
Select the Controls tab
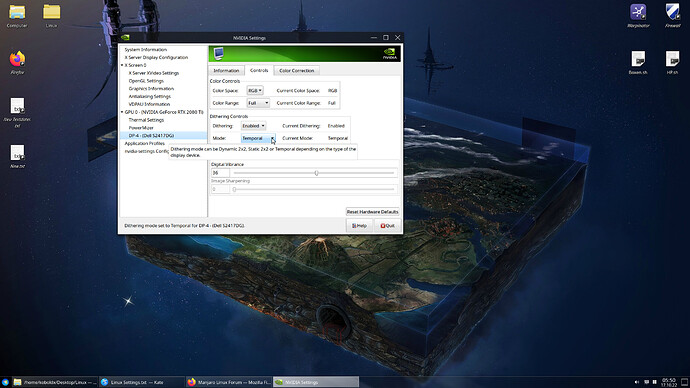pos(259,70)
